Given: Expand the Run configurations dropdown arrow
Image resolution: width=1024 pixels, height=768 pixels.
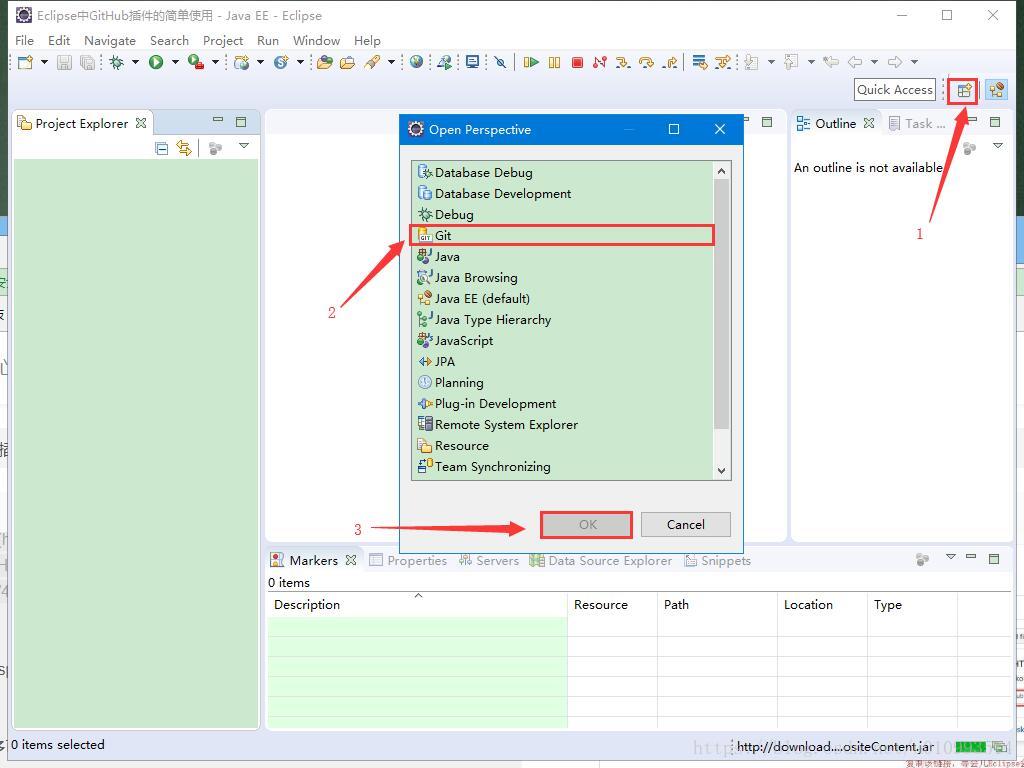Looking at the screenshot, I should (x=175, y=62).
